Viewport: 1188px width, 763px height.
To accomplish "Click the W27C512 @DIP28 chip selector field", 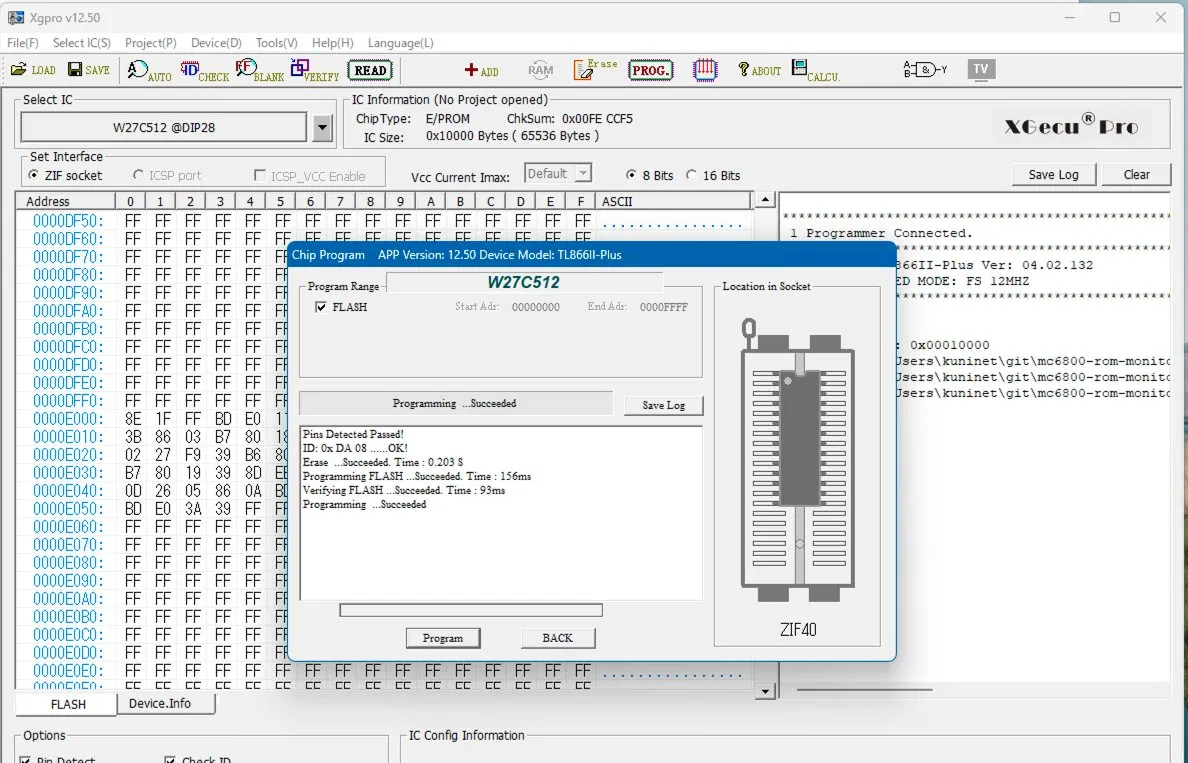I will (164, 127).
